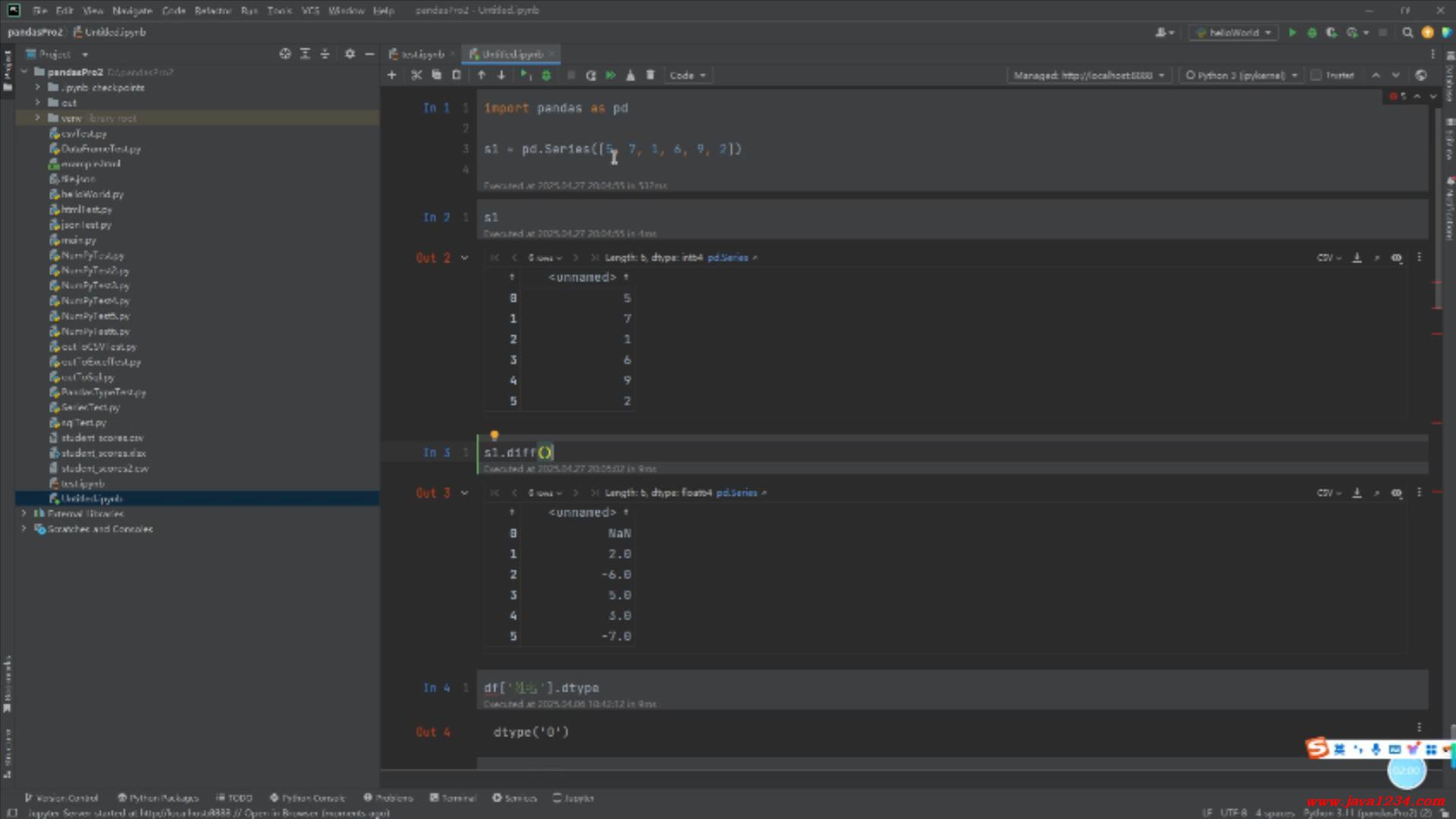This screenshot has width=1456, height=819.
Task: Restart the Jupyter kernel
Action: (x=591, y=75)
